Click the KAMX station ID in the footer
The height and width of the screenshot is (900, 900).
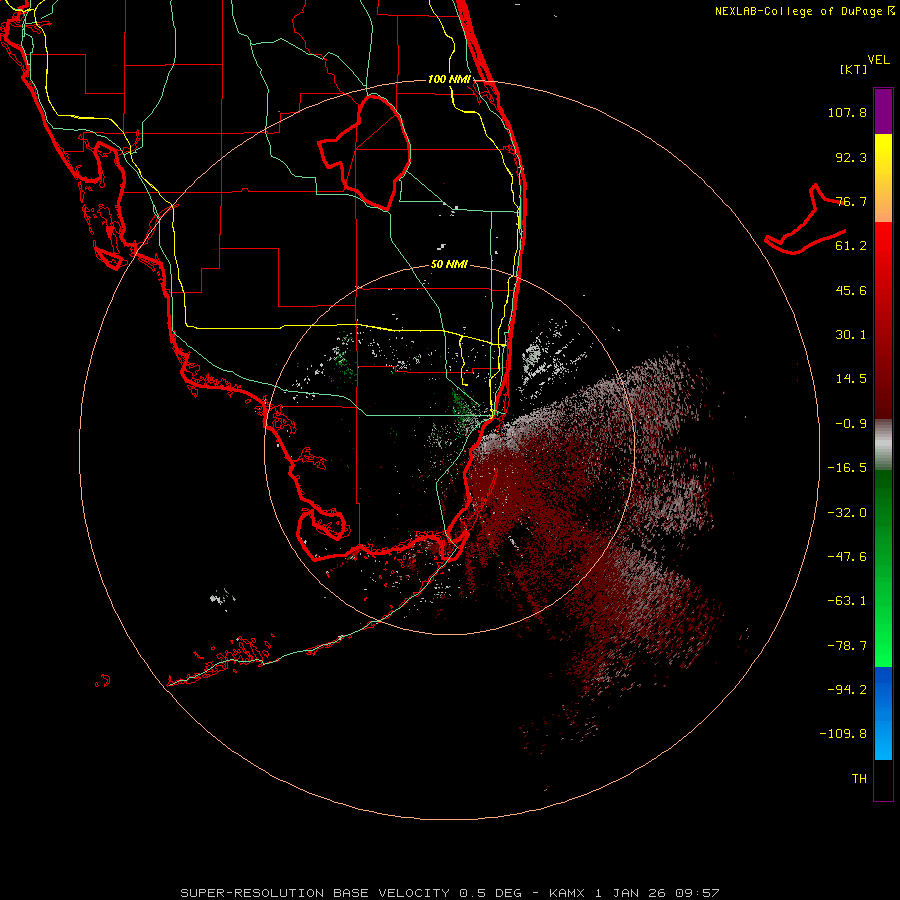[567, 893]
